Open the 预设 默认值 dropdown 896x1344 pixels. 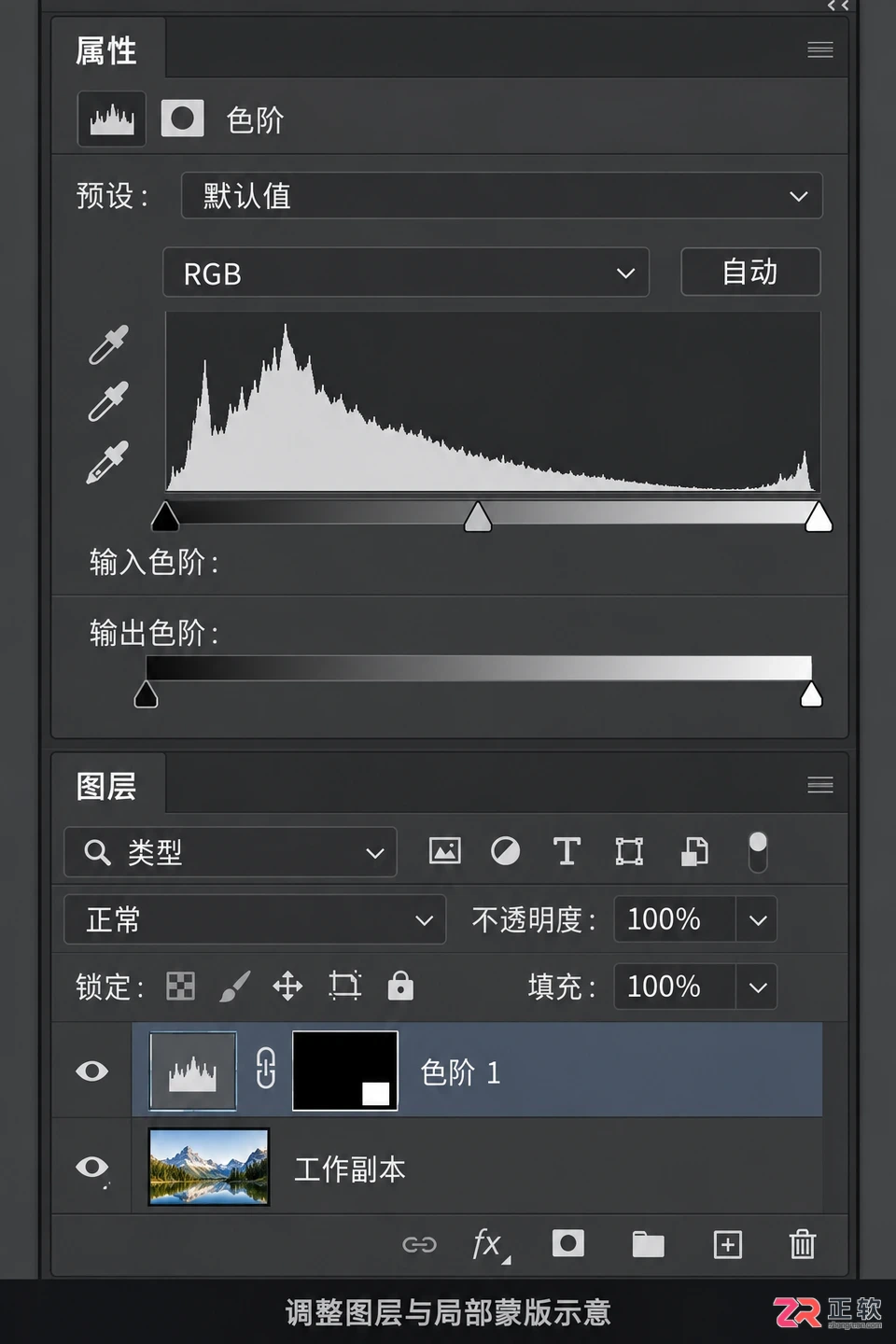pyautogui.click(x=501, y=196)
